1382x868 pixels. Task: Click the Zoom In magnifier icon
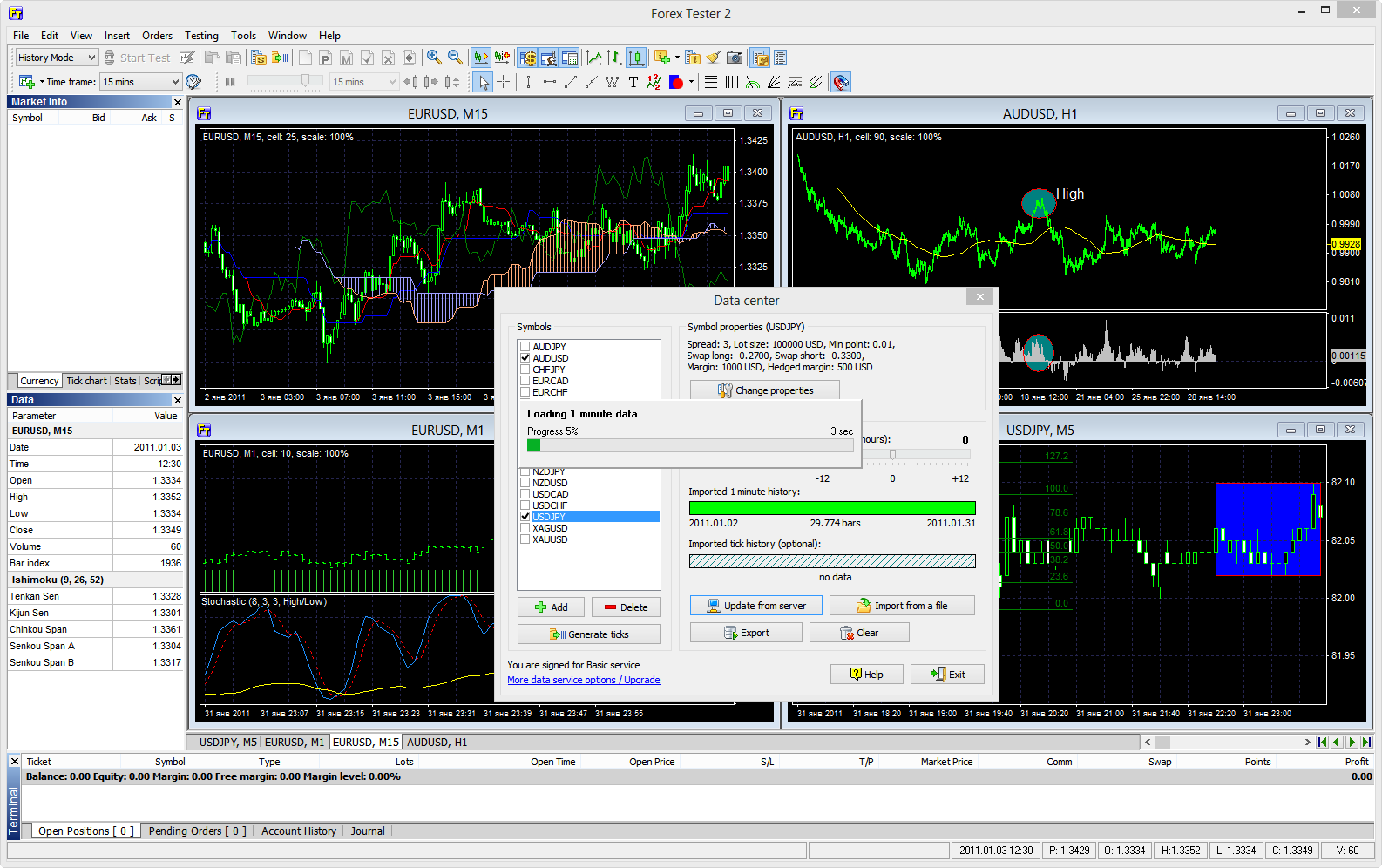pos(434,58)
